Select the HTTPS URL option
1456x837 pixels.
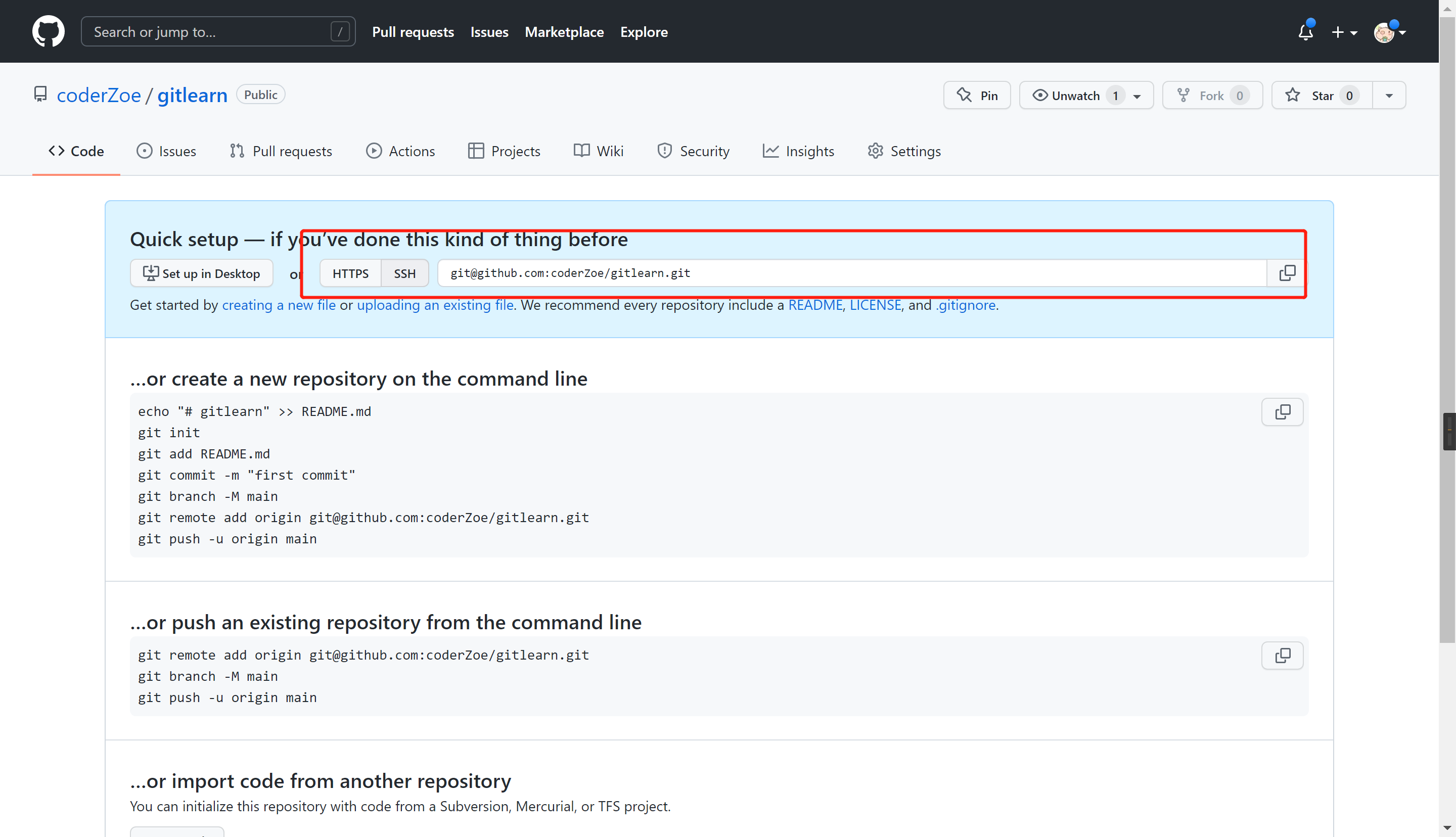pos(350,273)
